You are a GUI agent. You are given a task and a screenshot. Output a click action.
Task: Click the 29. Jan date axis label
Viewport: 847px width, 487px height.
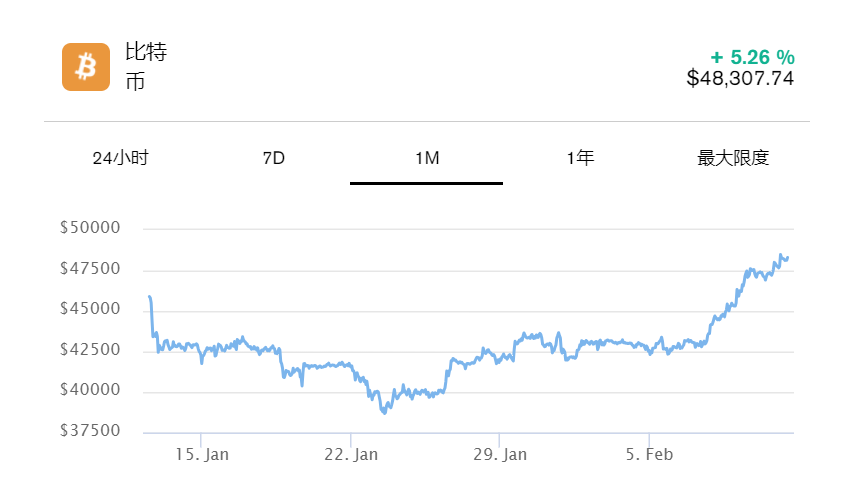click(x=500, y=455)
